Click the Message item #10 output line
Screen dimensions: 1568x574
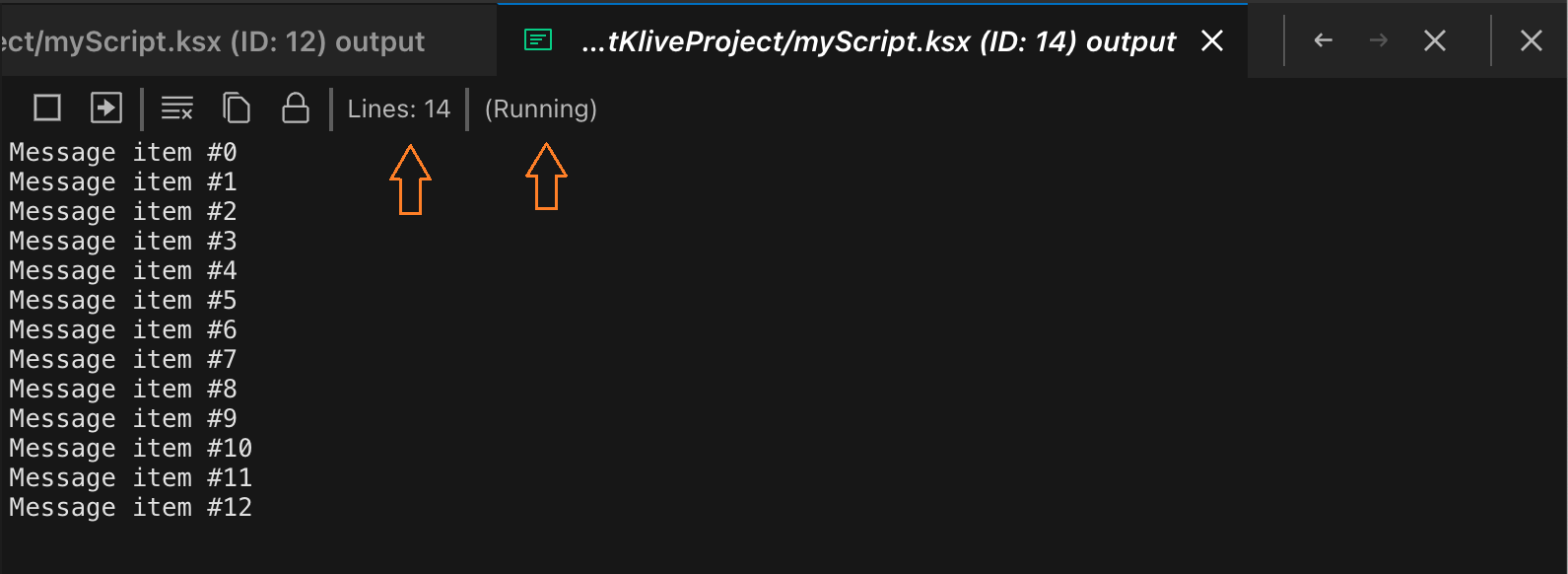(131, 449)
